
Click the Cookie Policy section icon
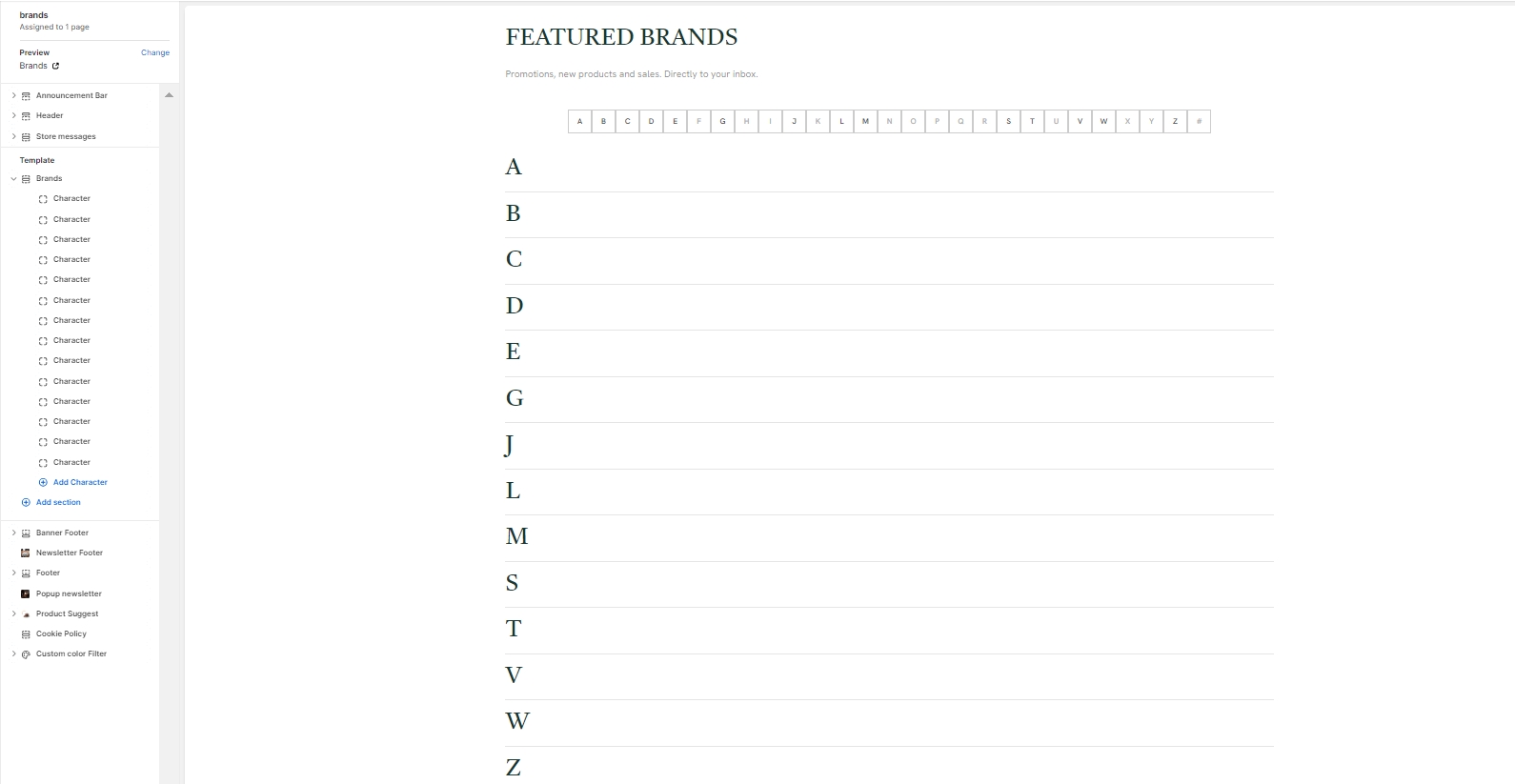point(26,633)
